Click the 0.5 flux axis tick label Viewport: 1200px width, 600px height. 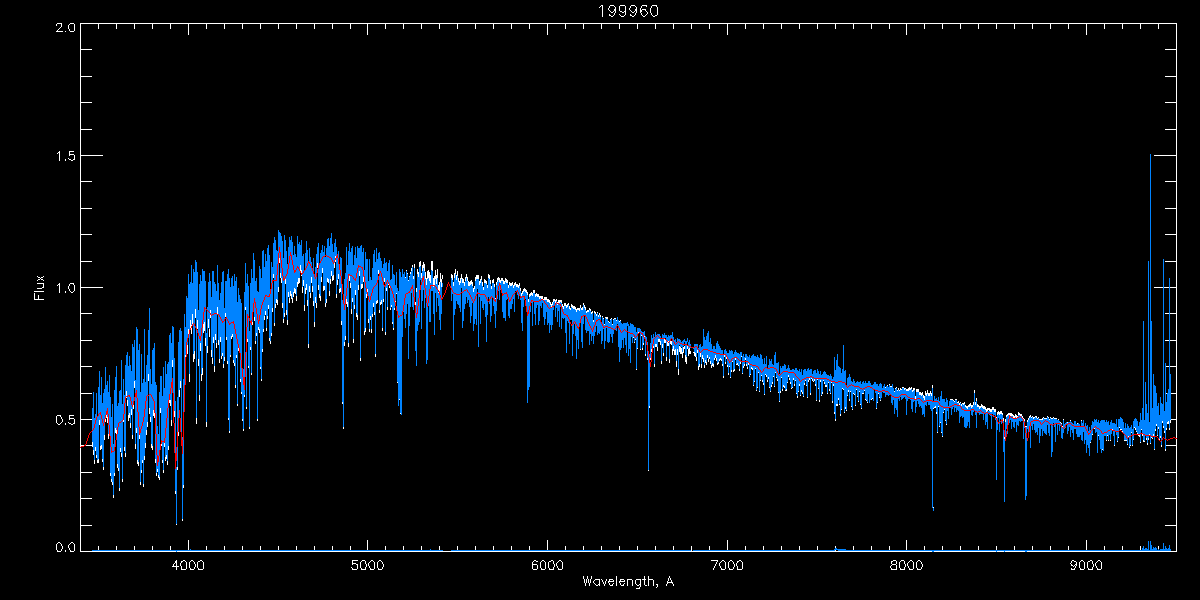point(66,419)
